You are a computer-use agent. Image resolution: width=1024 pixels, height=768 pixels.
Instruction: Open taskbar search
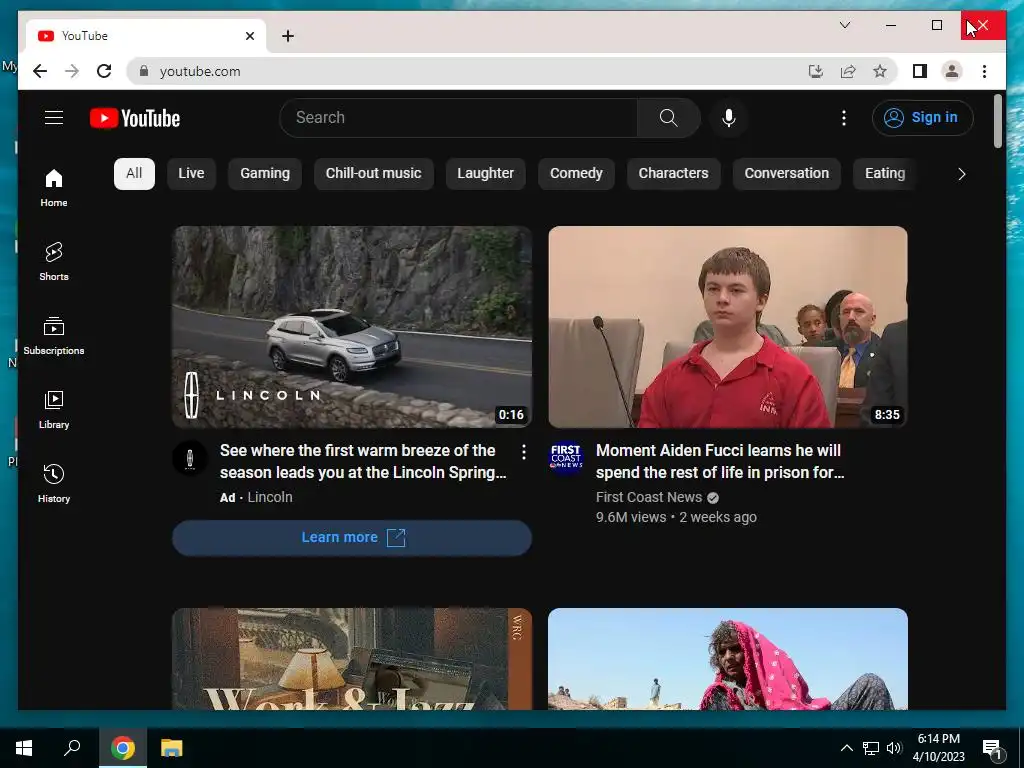72,748
